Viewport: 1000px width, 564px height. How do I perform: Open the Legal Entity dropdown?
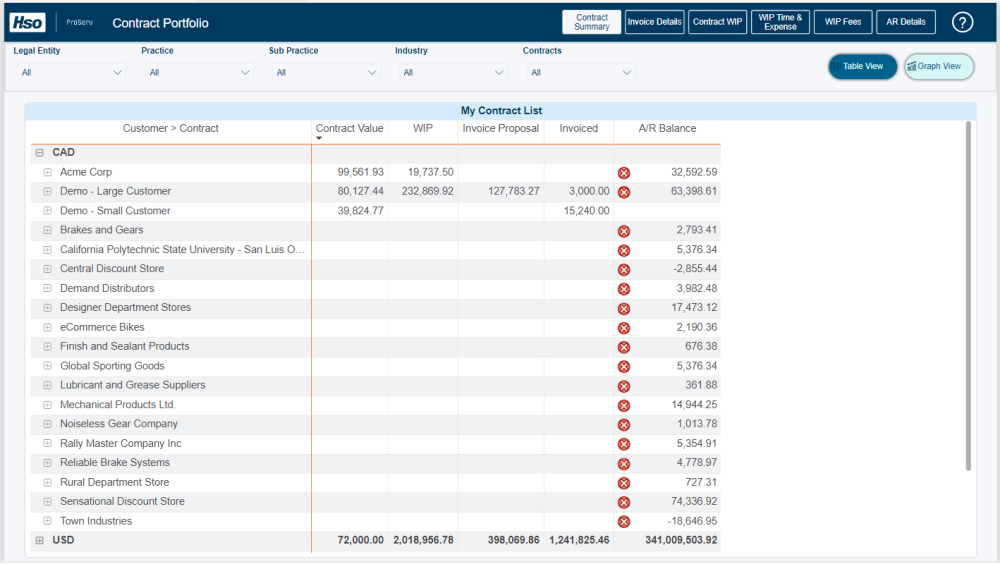tap(71, 72)
